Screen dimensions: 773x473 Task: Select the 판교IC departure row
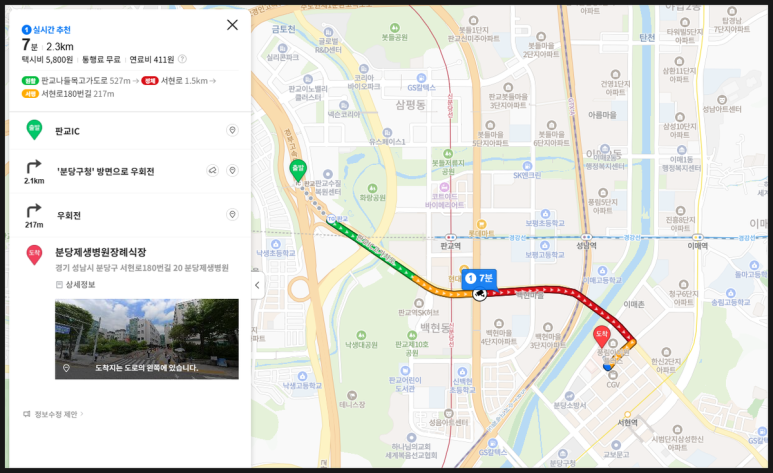130,131
